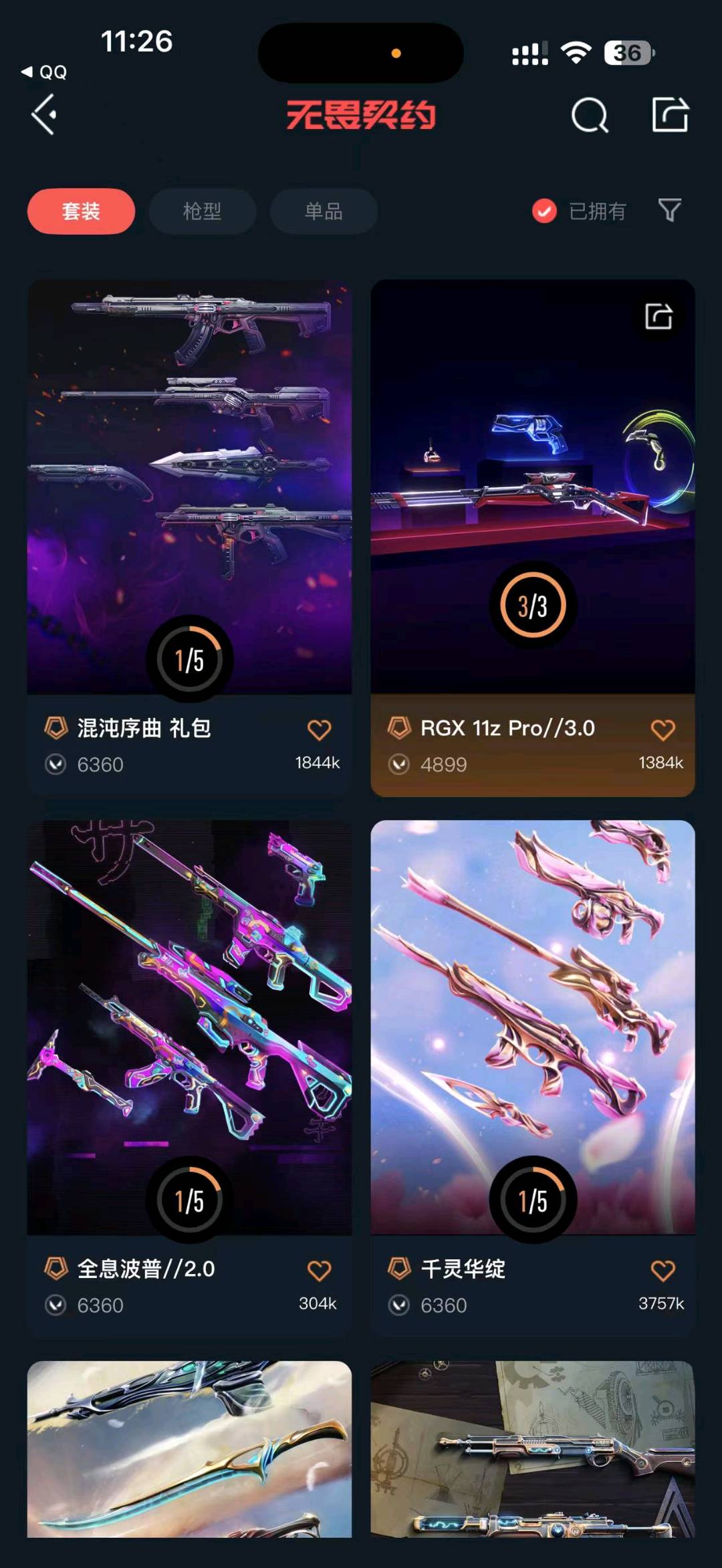Open the 全息波普//2.0 skin image
The image size is (722, 1568).
click(189, 1027)
